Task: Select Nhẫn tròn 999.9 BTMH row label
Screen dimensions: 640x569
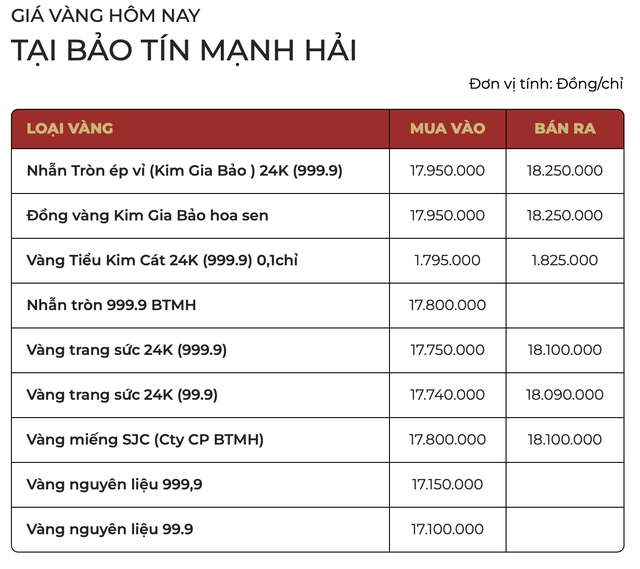Action: coord(111,304)
